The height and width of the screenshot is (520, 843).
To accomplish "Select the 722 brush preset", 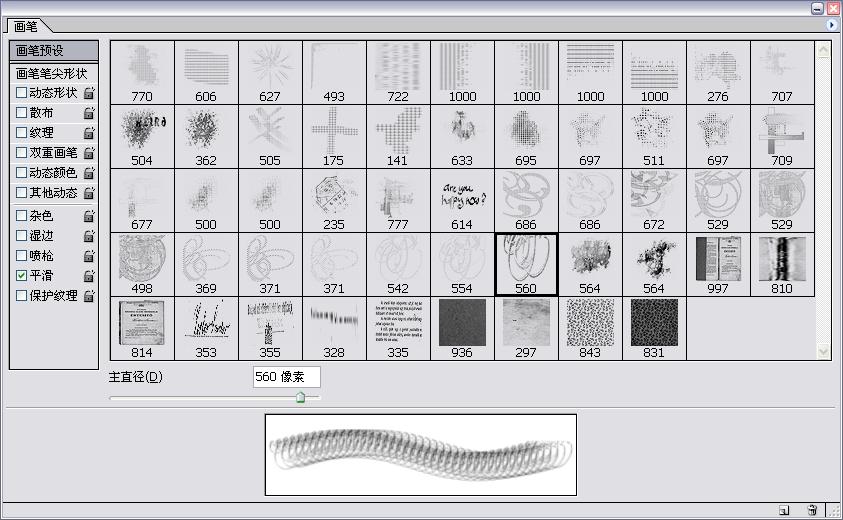I will [x=398, y=73].
